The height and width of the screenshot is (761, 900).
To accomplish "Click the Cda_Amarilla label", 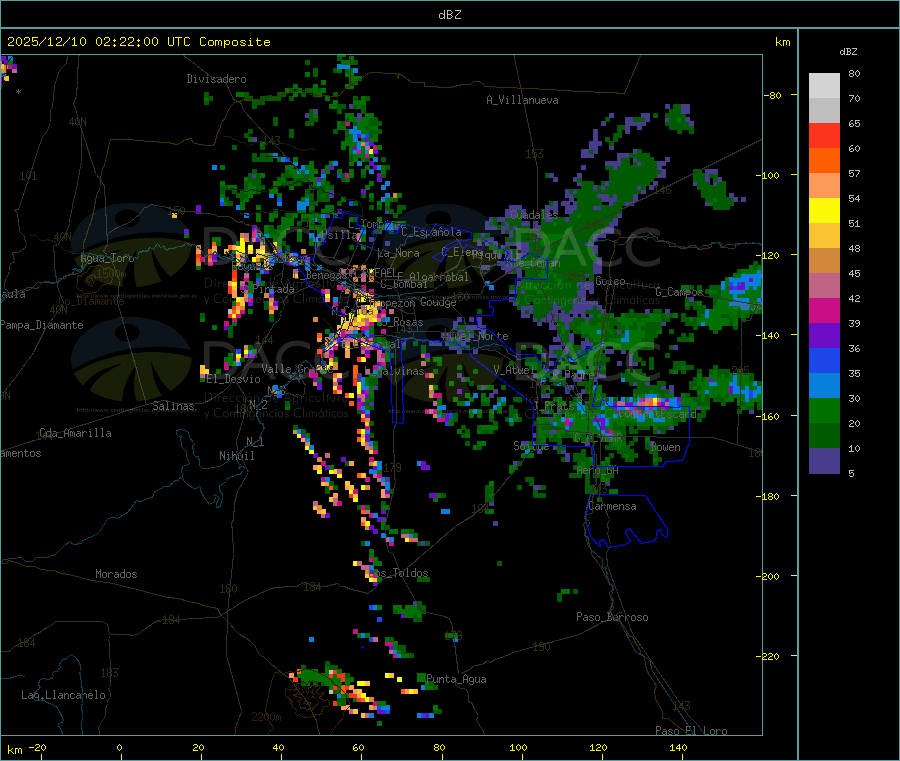I will point(75,433).
